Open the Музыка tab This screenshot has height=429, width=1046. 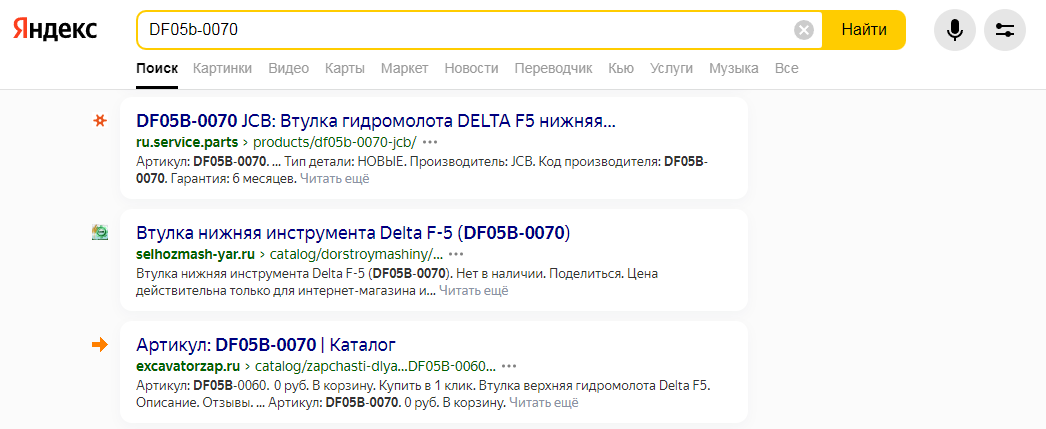734,68
